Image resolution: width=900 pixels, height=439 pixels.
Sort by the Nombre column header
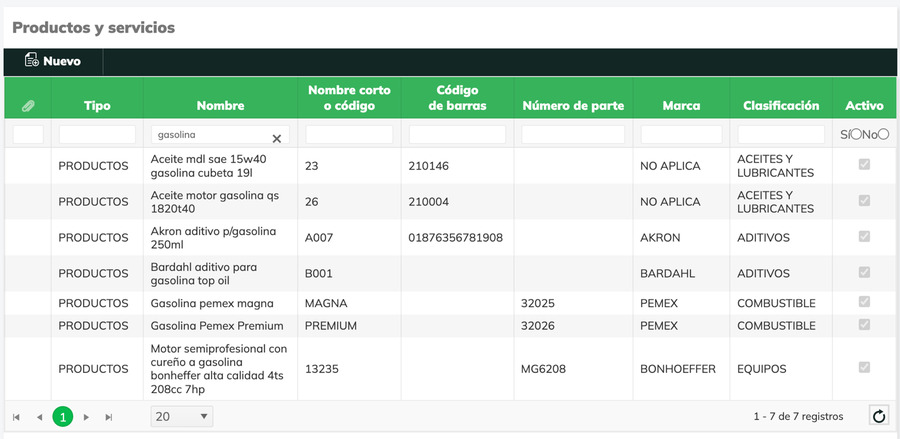tap(220, 105)
